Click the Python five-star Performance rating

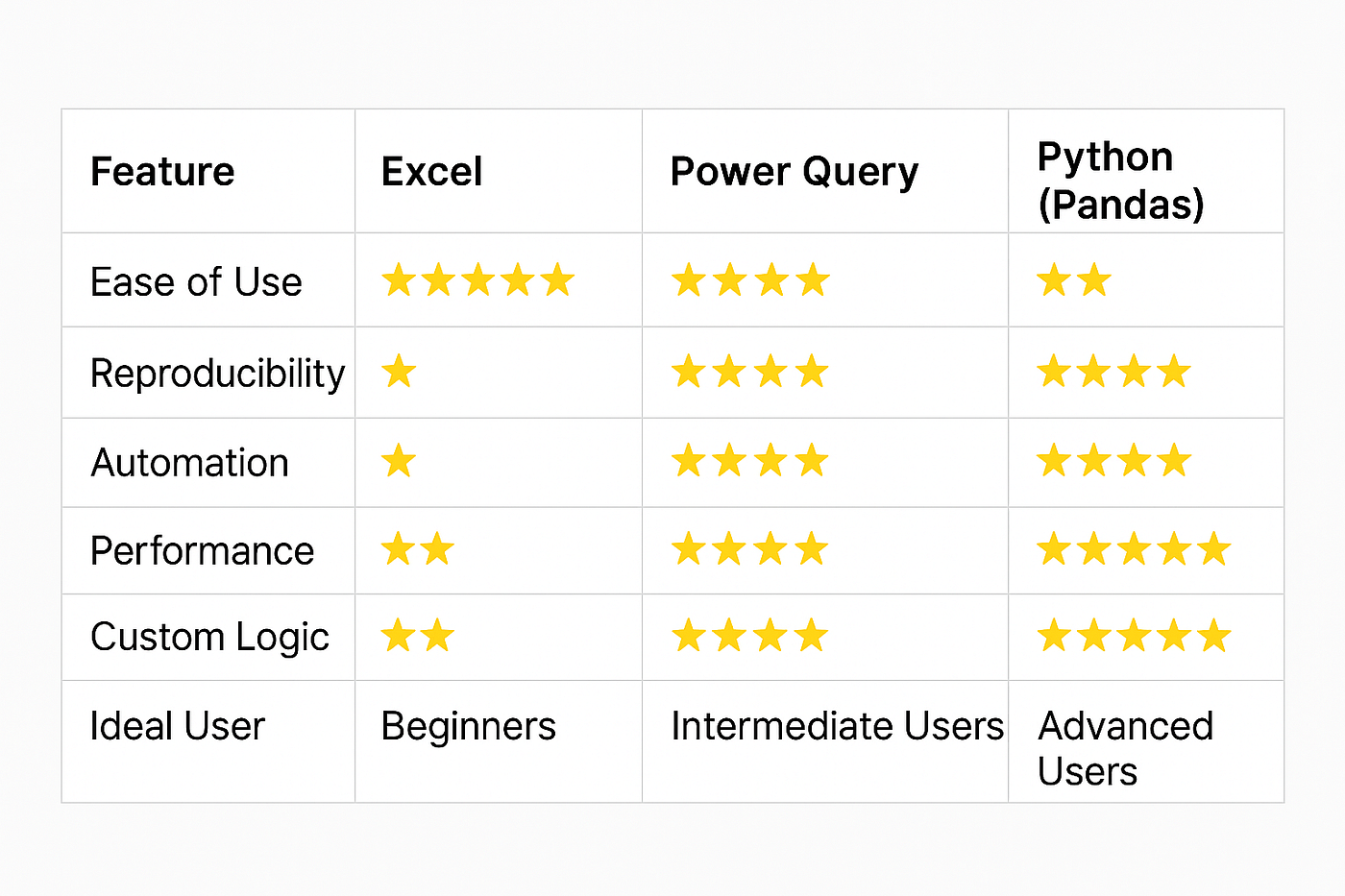coord(1134,549)
